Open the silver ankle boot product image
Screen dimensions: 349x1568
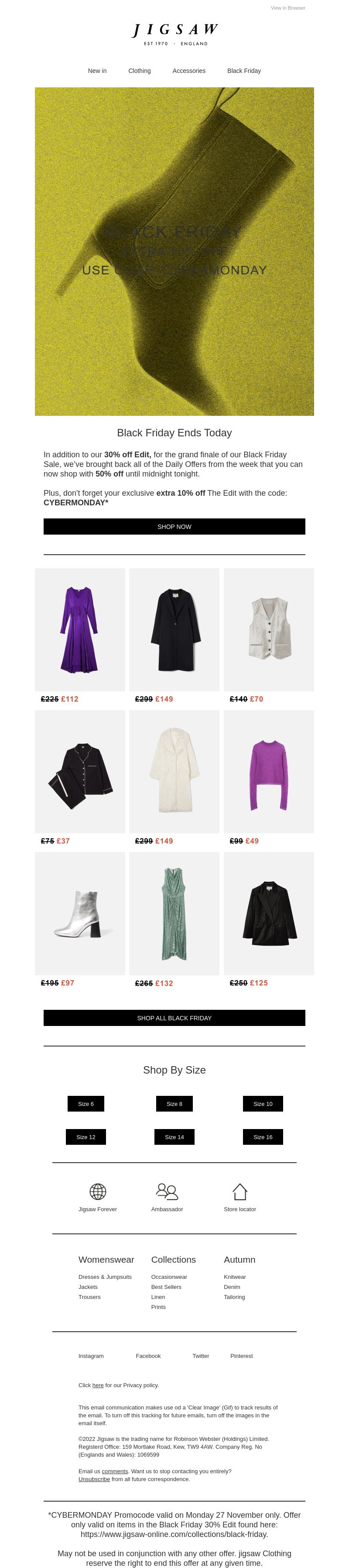(80, 913)
